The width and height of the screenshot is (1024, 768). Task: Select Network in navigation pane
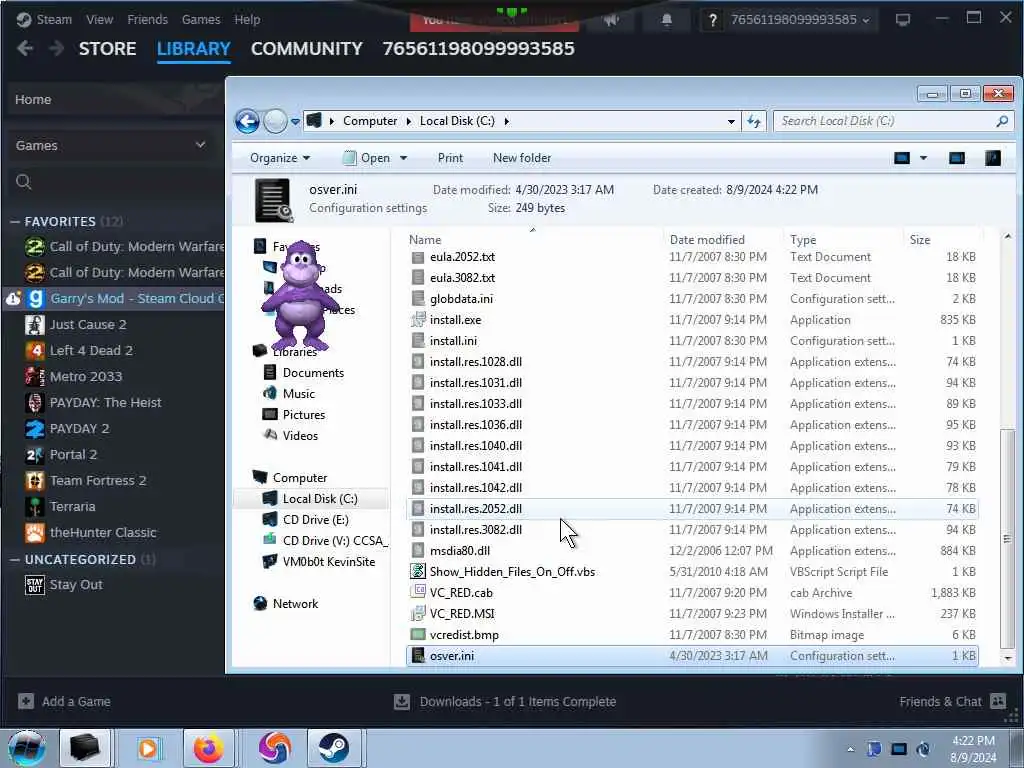click(x=295, y=604)
